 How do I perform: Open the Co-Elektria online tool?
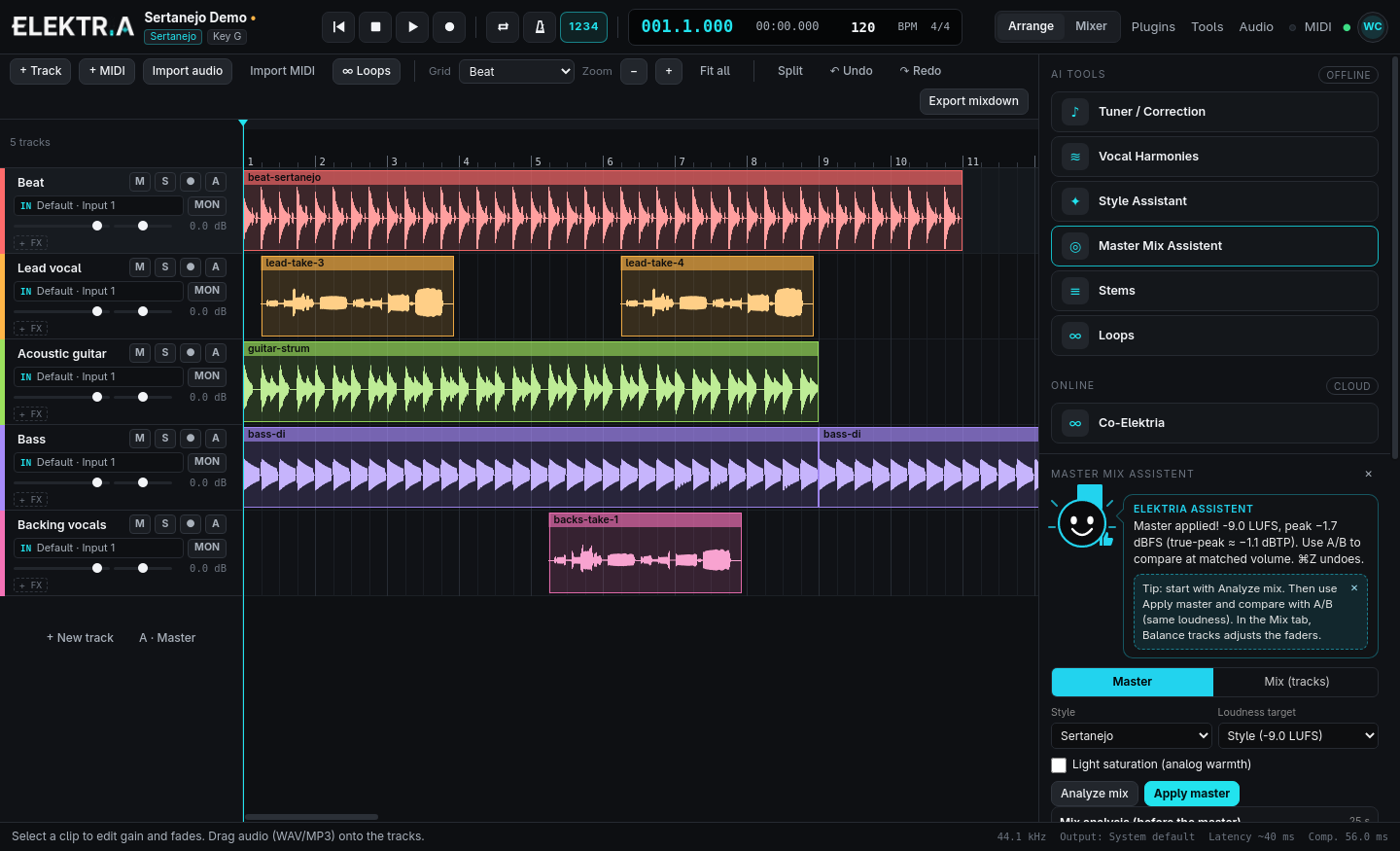pos(1214,423)
